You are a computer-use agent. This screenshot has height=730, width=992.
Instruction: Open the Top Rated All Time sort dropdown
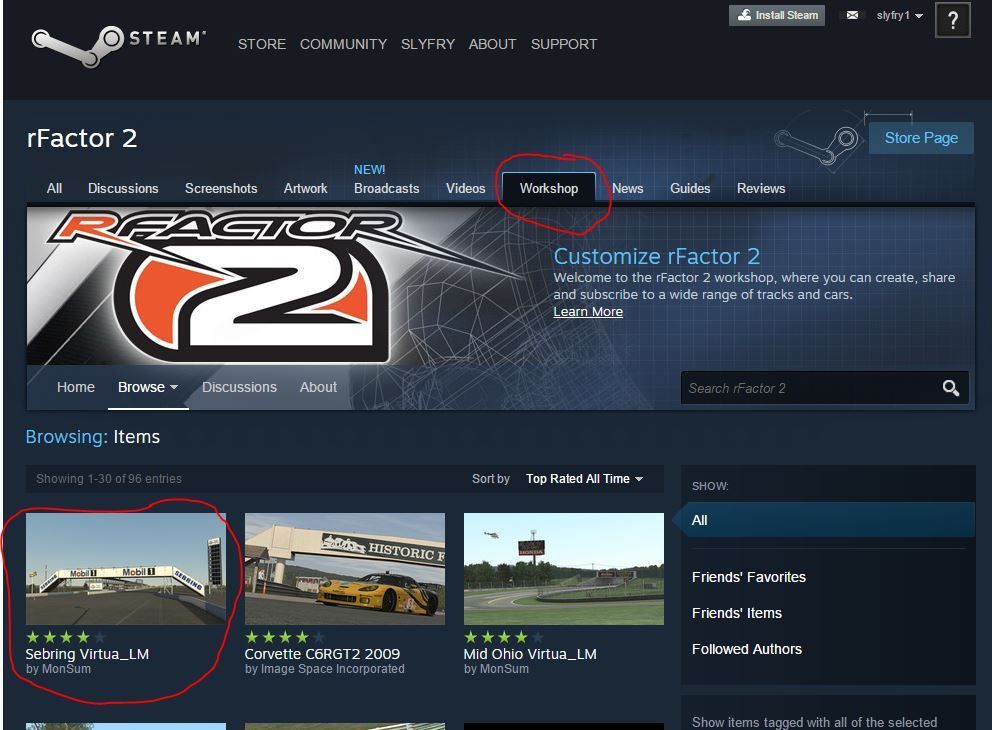click(585, 479)
